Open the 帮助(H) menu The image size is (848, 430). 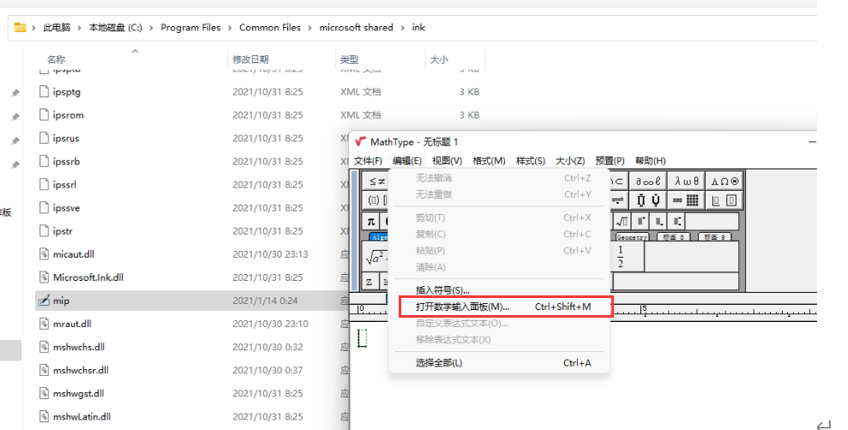tap(651, 161)
